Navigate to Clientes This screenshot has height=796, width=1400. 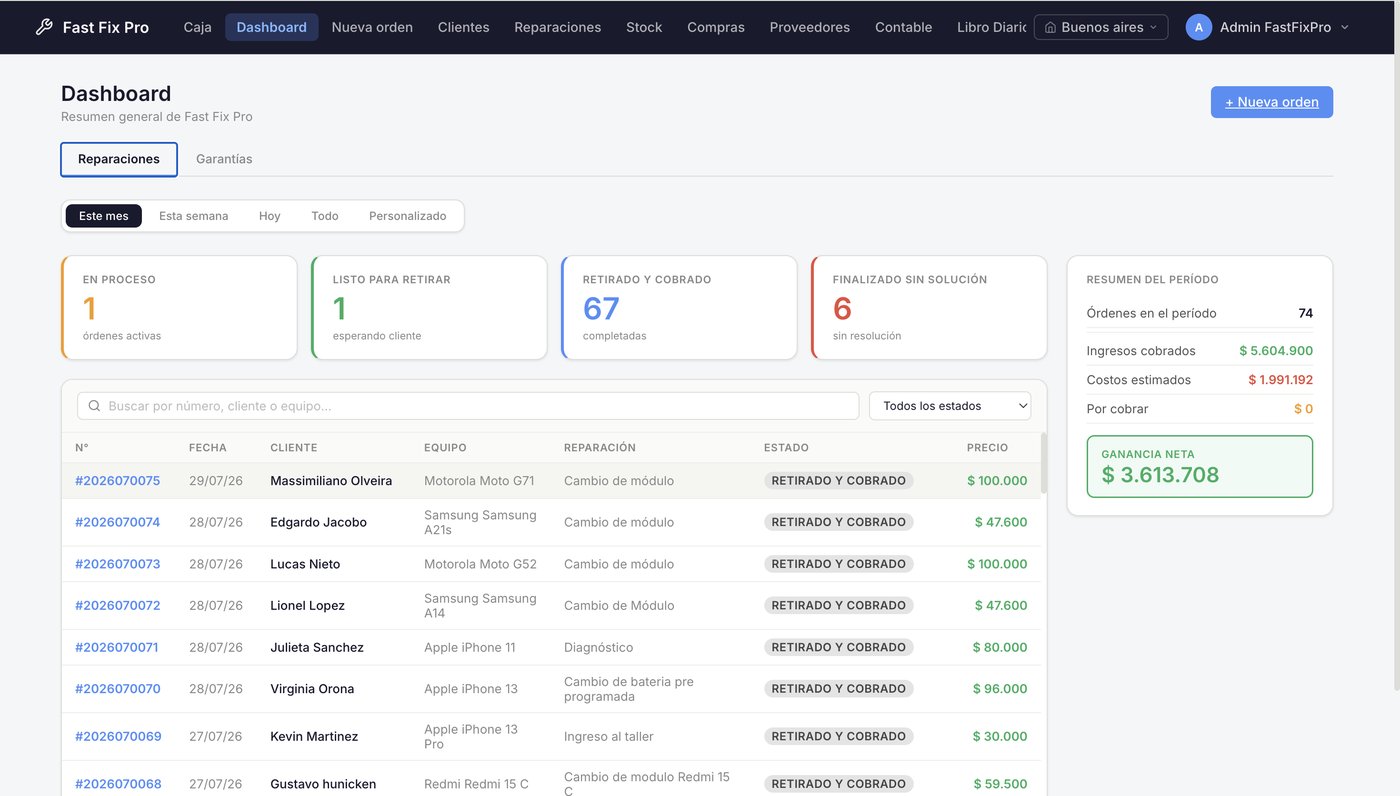464,27
